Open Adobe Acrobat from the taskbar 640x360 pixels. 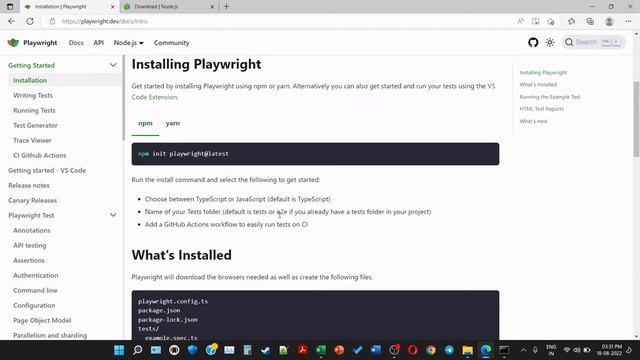[x=302, y=350]
